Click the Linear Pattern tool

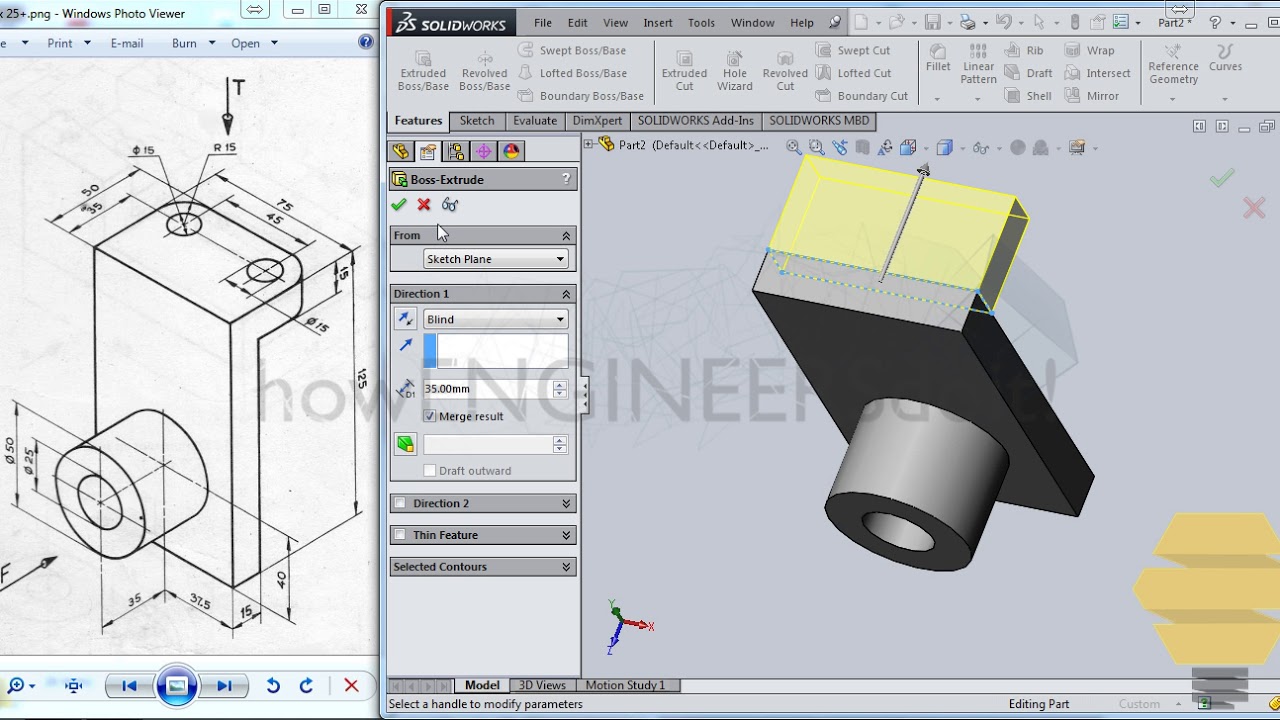[x=978, y=65]
